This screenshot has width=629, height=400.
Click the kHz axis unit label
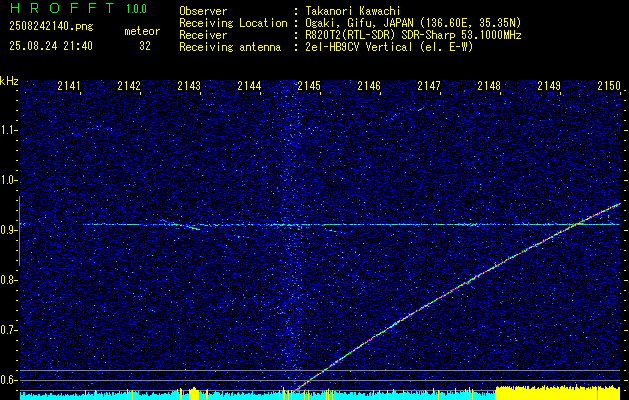point(9,81)
